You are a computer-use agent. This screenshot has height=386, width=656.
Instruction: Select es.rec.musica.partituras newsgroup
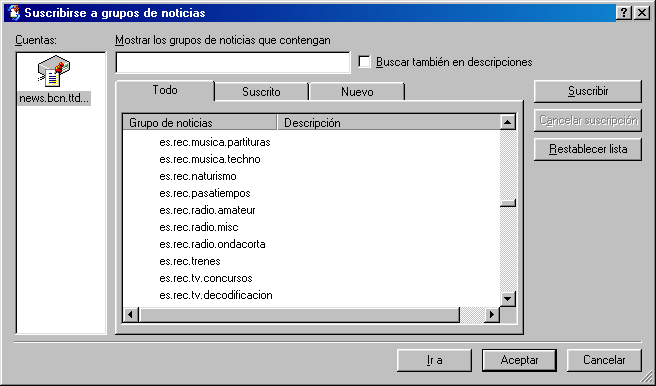pos(215,142)
